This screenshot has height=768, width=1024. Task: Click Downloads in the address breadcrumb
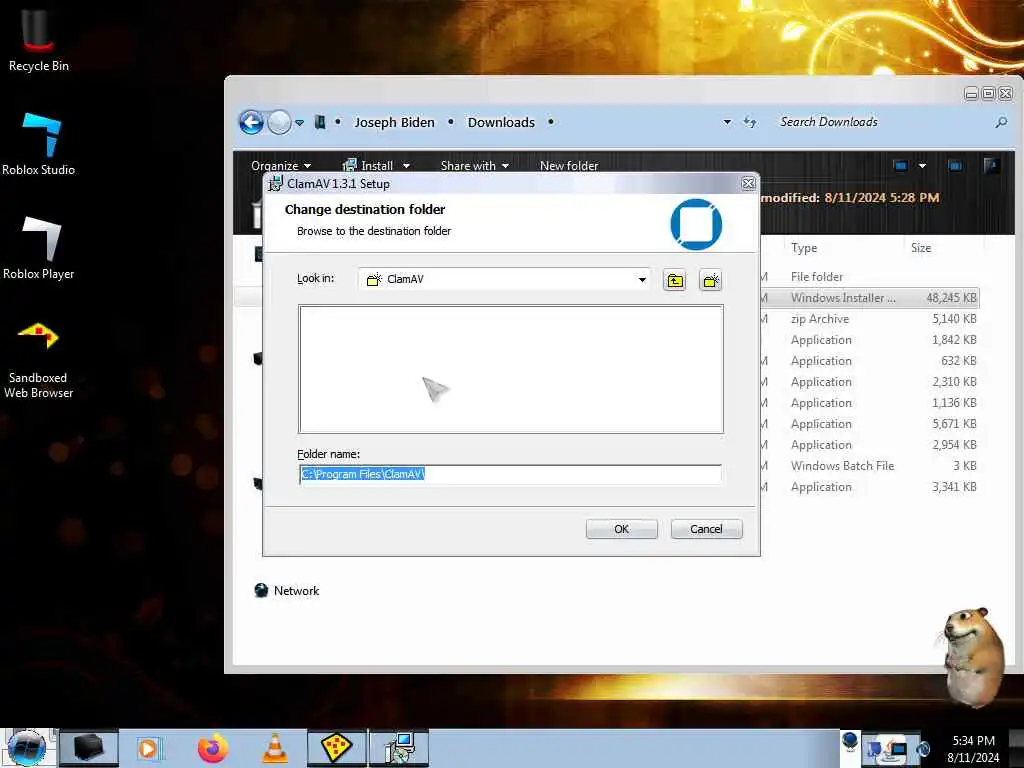(x=501, y=122)
